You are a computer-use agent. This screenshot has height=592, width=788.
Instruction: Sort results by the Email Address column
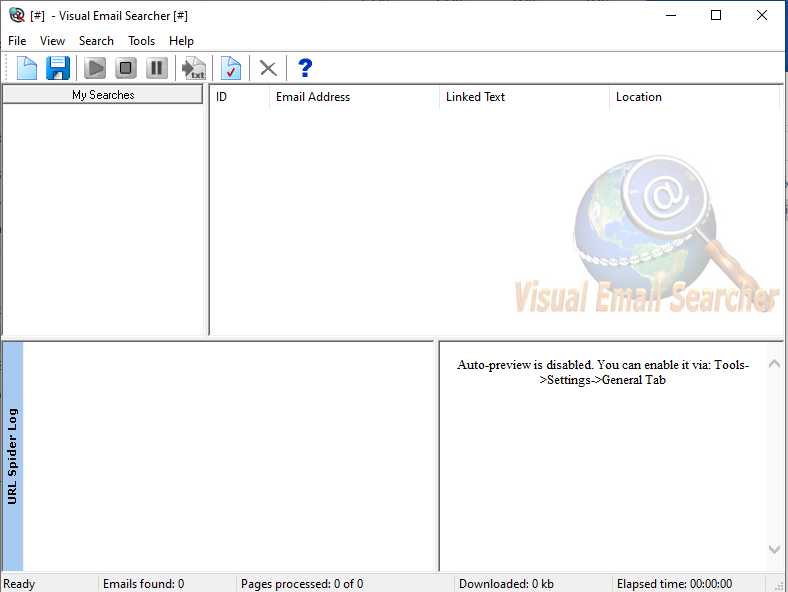tap(354, 97)
